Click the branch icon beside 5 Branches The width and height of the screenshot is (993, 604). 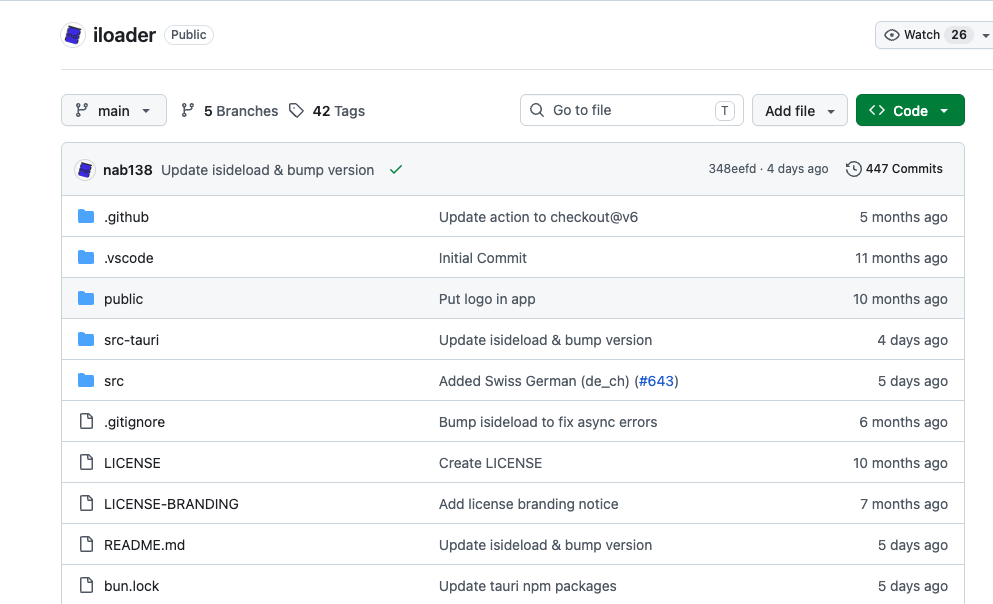[187, 111]
